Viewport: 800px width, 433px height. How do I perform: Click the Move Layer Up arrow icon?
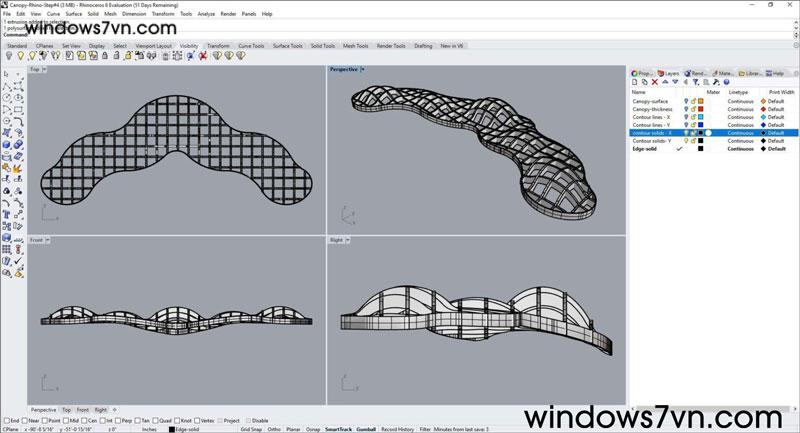click(667, 82)
